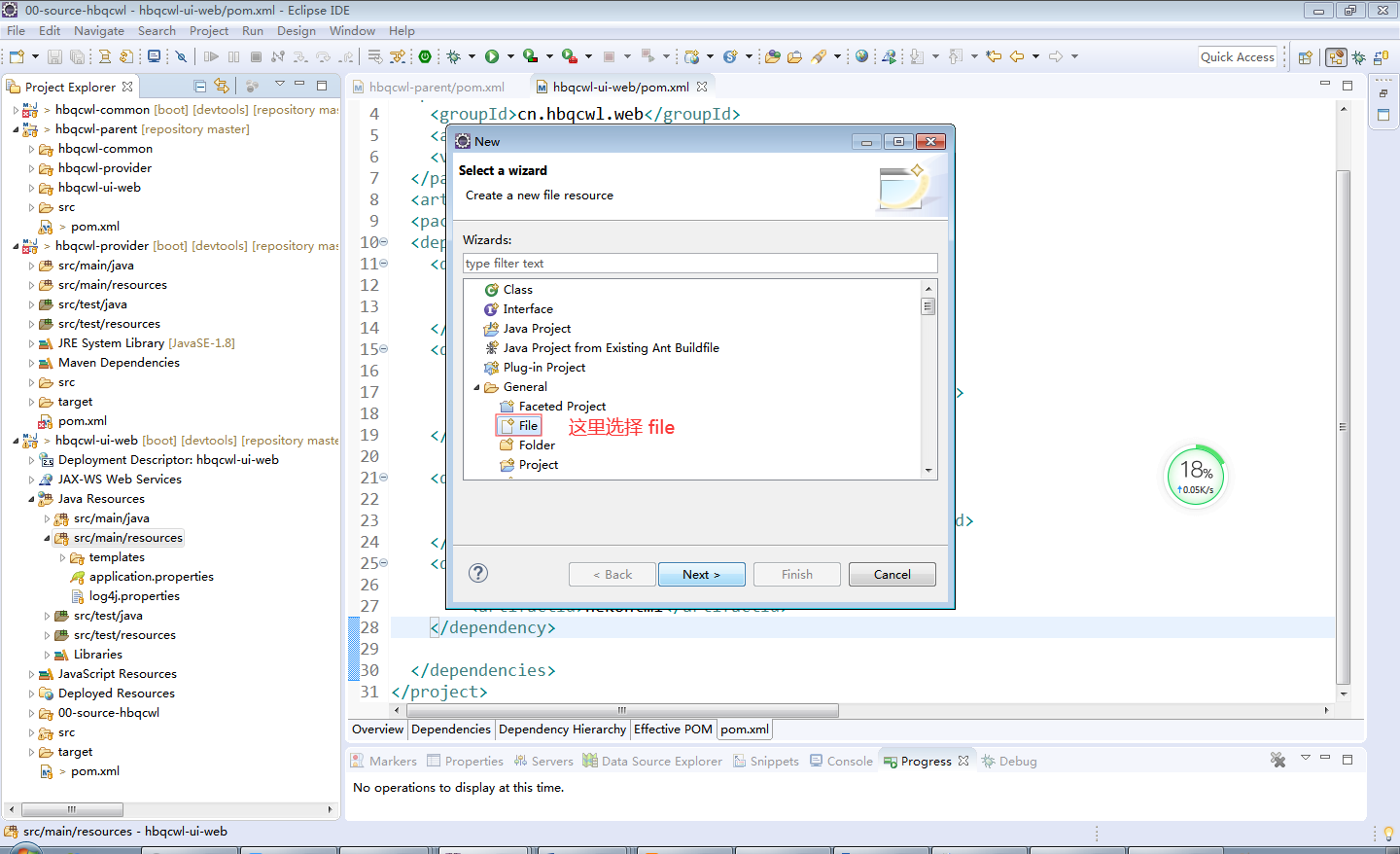Click the Open Perspective icon
Image resolution: width=1400 pixels, height=854 pixels.
1306,57
